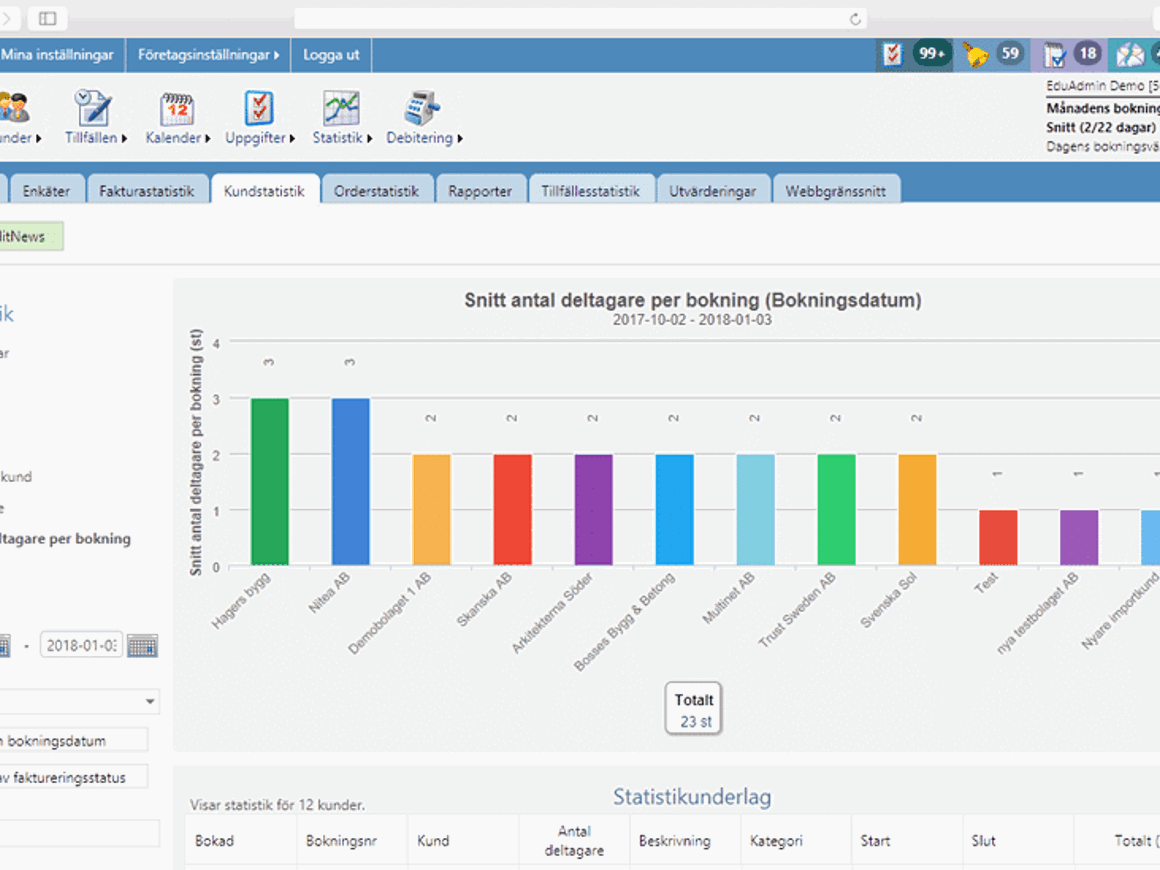Click the browser address bar
The image size is (1160, 870).
[x=581, y=18]
